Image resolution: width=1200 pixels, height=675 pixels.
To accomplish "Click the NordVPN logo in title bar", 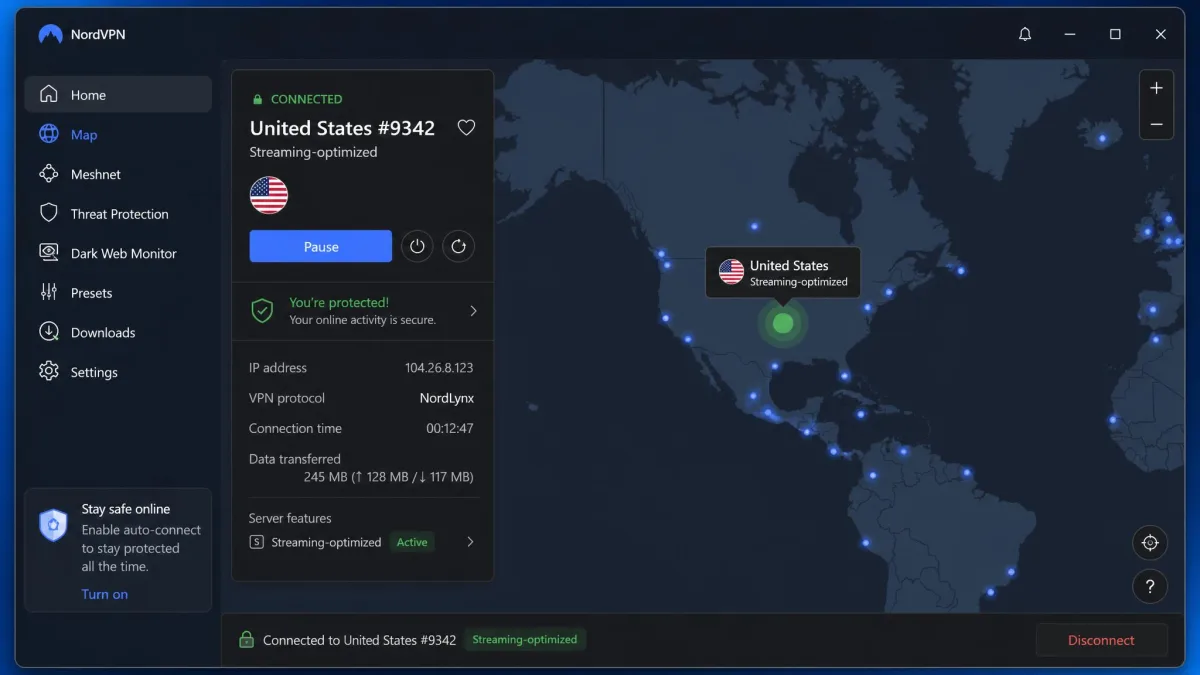I will [x=50, y=34].
